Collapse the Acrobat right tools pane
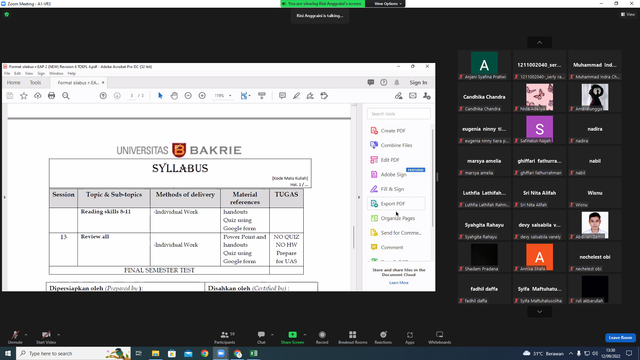This screenshot has width=640, height=360. coord(359,197)
